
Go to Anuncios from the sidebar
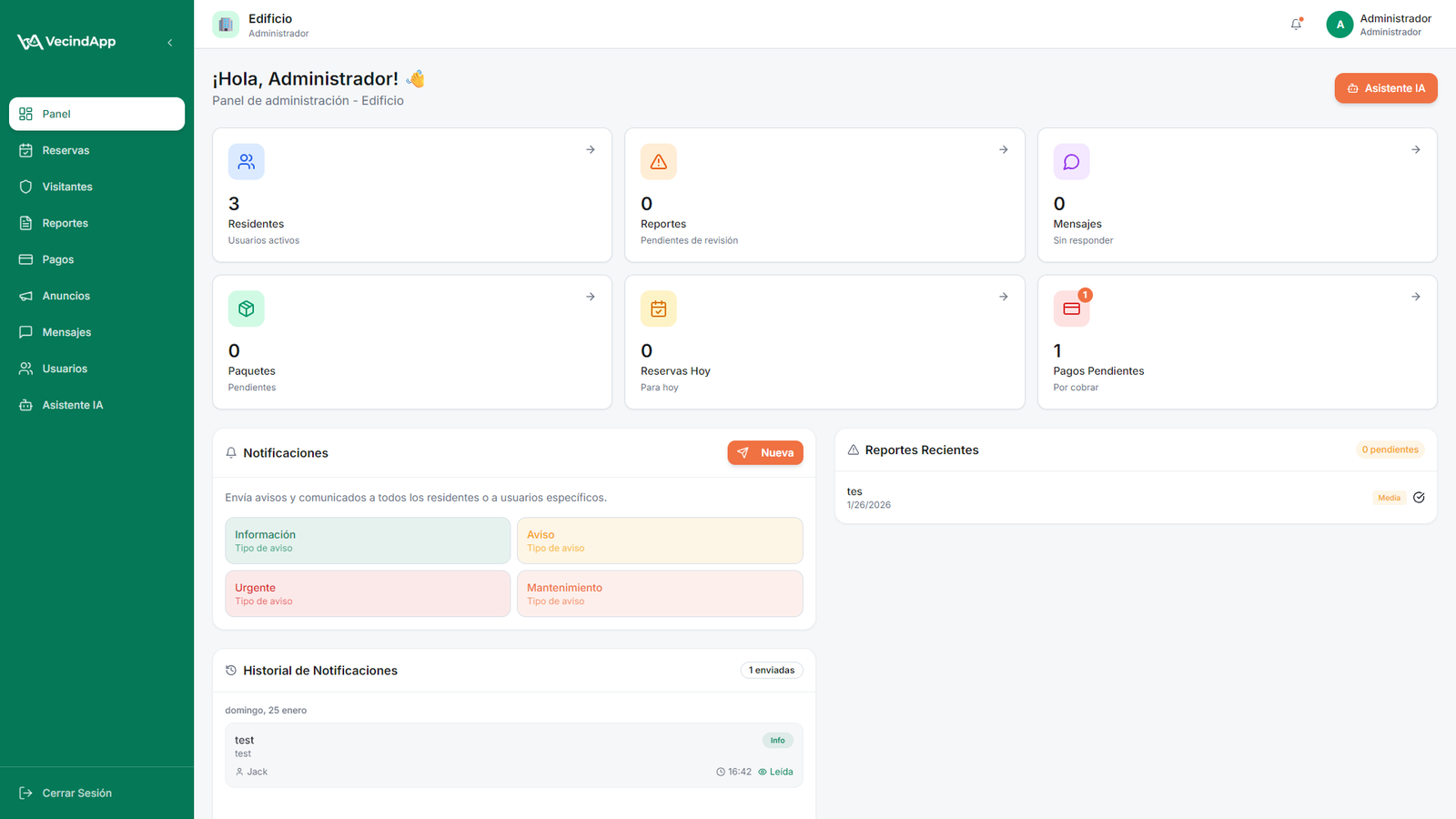click(66, 296)
